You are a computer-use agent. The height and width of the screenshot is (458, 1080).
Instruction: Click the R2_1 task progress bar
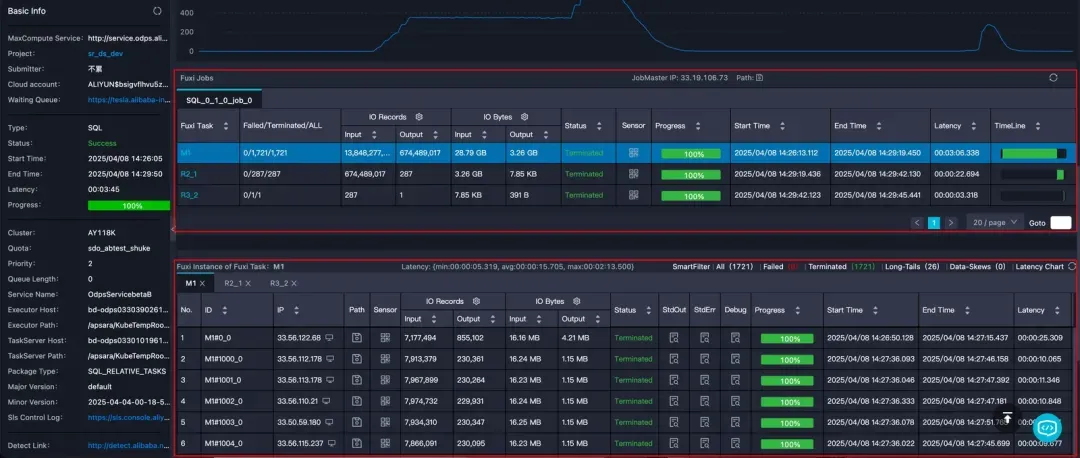point(691,175)
